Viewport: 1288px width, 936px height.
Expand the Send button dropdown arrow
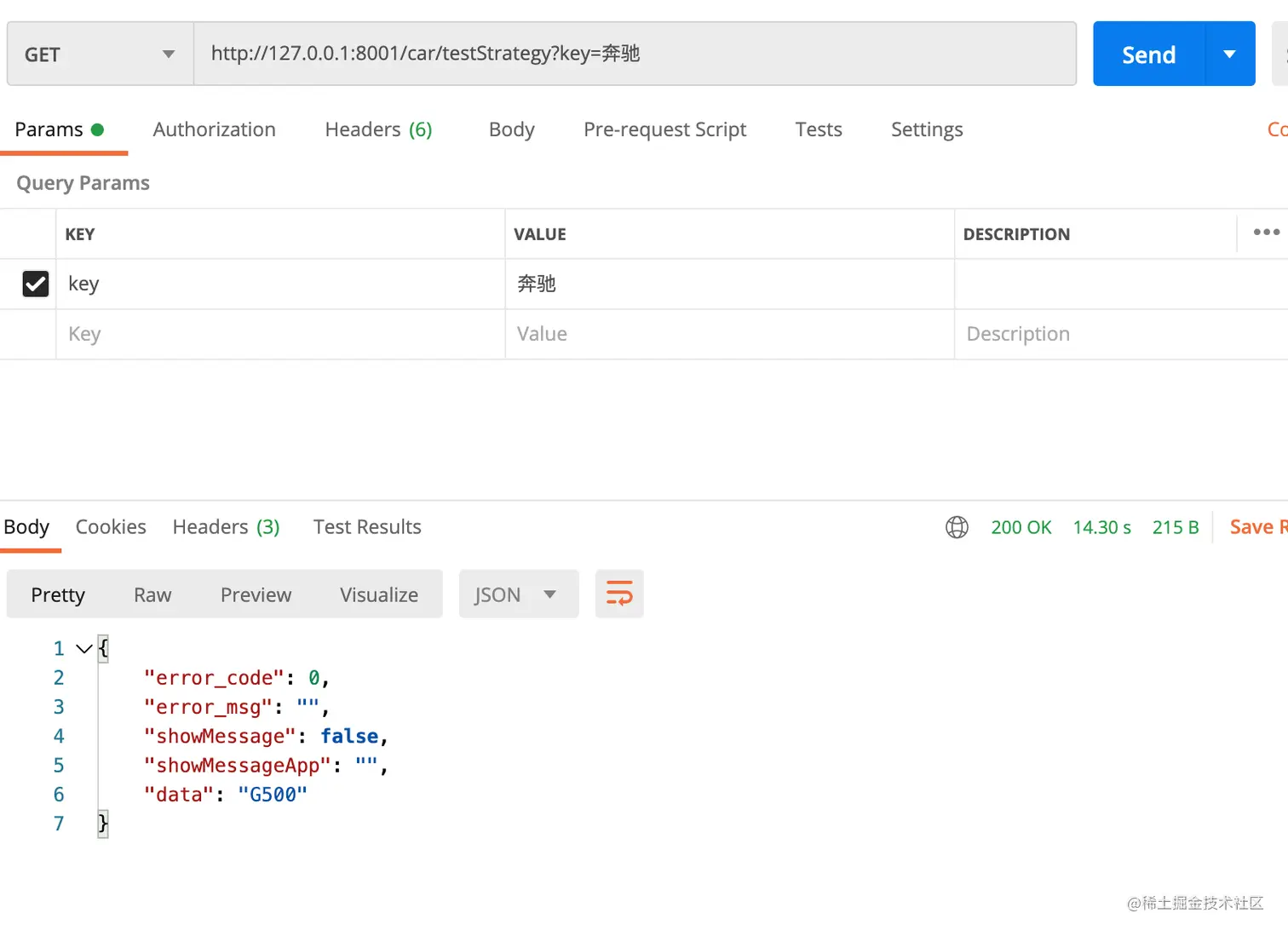click(x=1229, y=55)
